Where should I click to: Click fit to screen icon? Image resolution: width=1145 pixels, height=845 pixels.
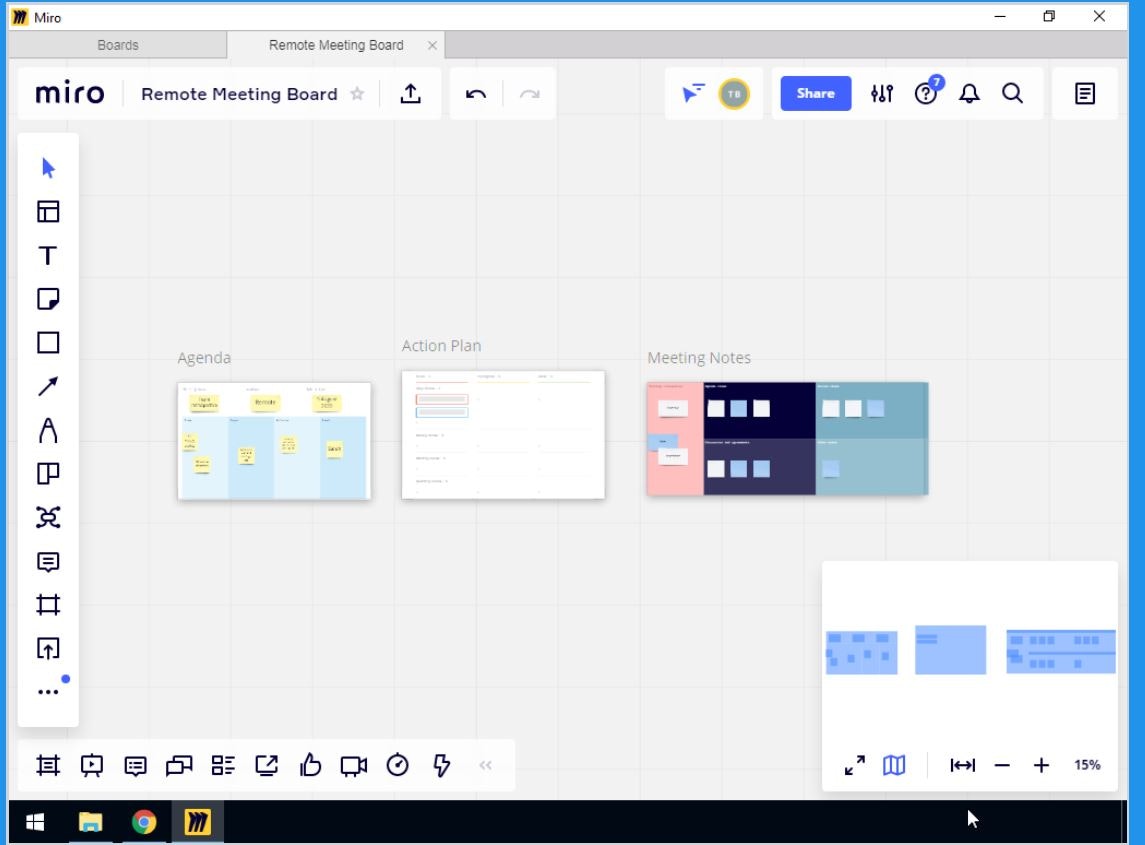click(x=962, y=765)
